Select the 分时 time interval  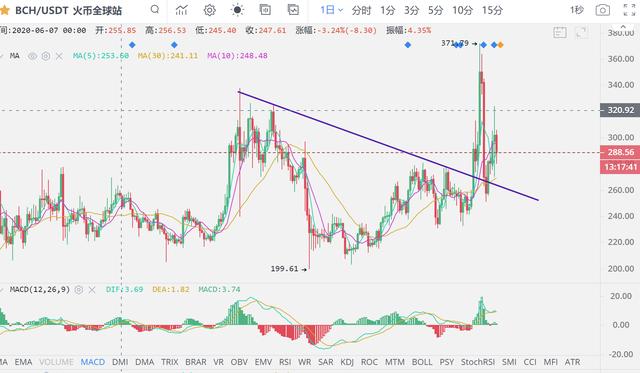[361, 10]
